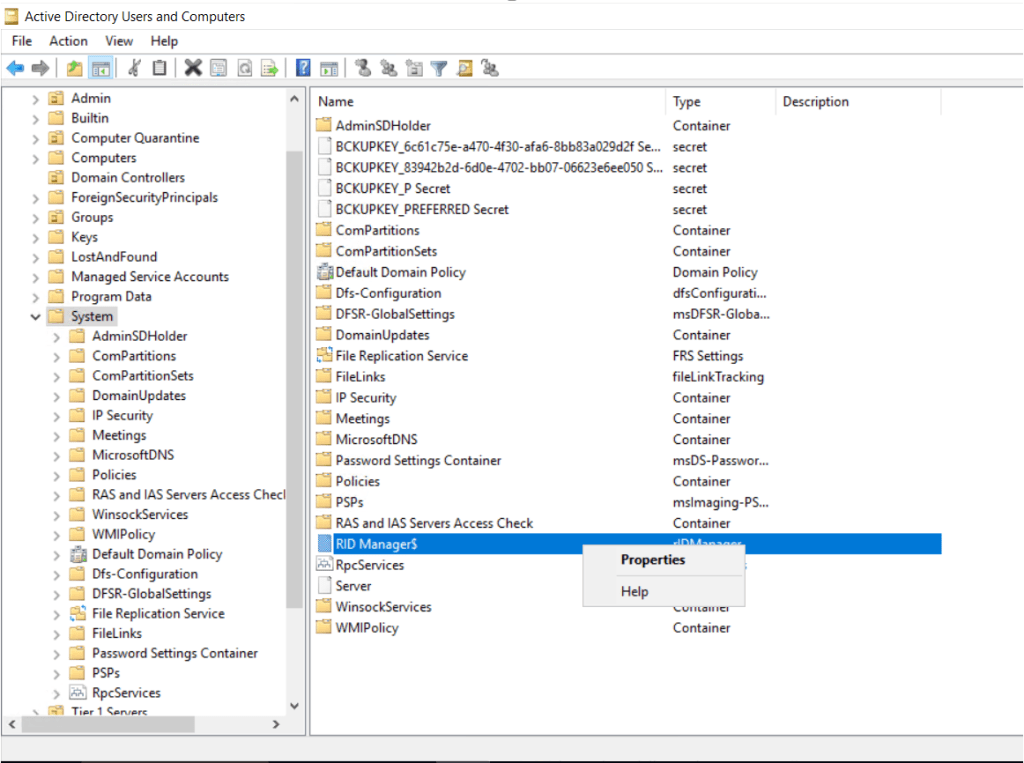Select Domain Controllers in the tree
This screenshot has height=763, width=1024.
[127, 178]
